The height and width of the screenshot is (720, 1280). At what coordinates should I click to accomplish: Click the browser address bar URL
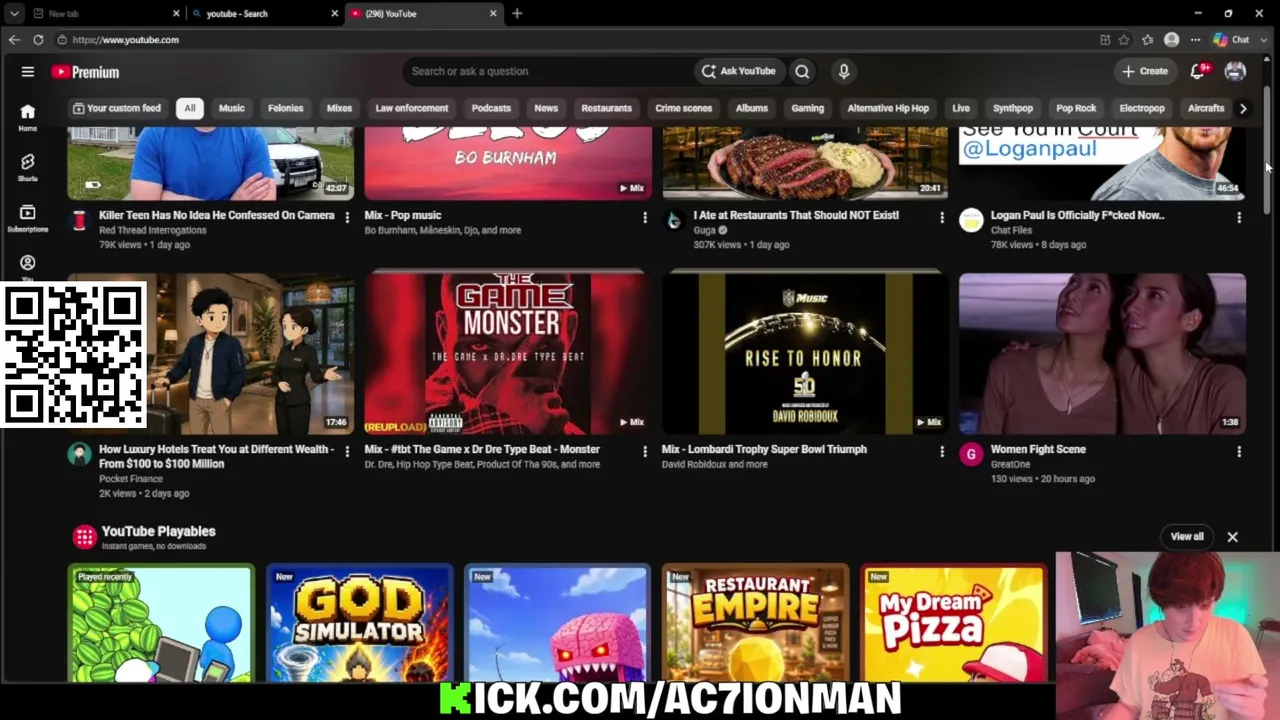coord(125,40)
